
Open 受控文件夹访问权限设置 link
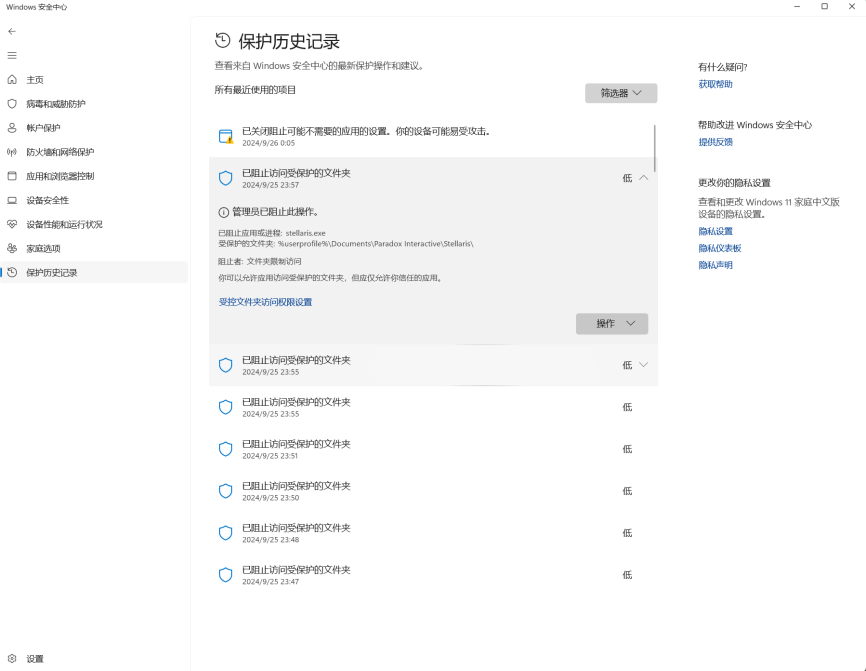(266, 302)
